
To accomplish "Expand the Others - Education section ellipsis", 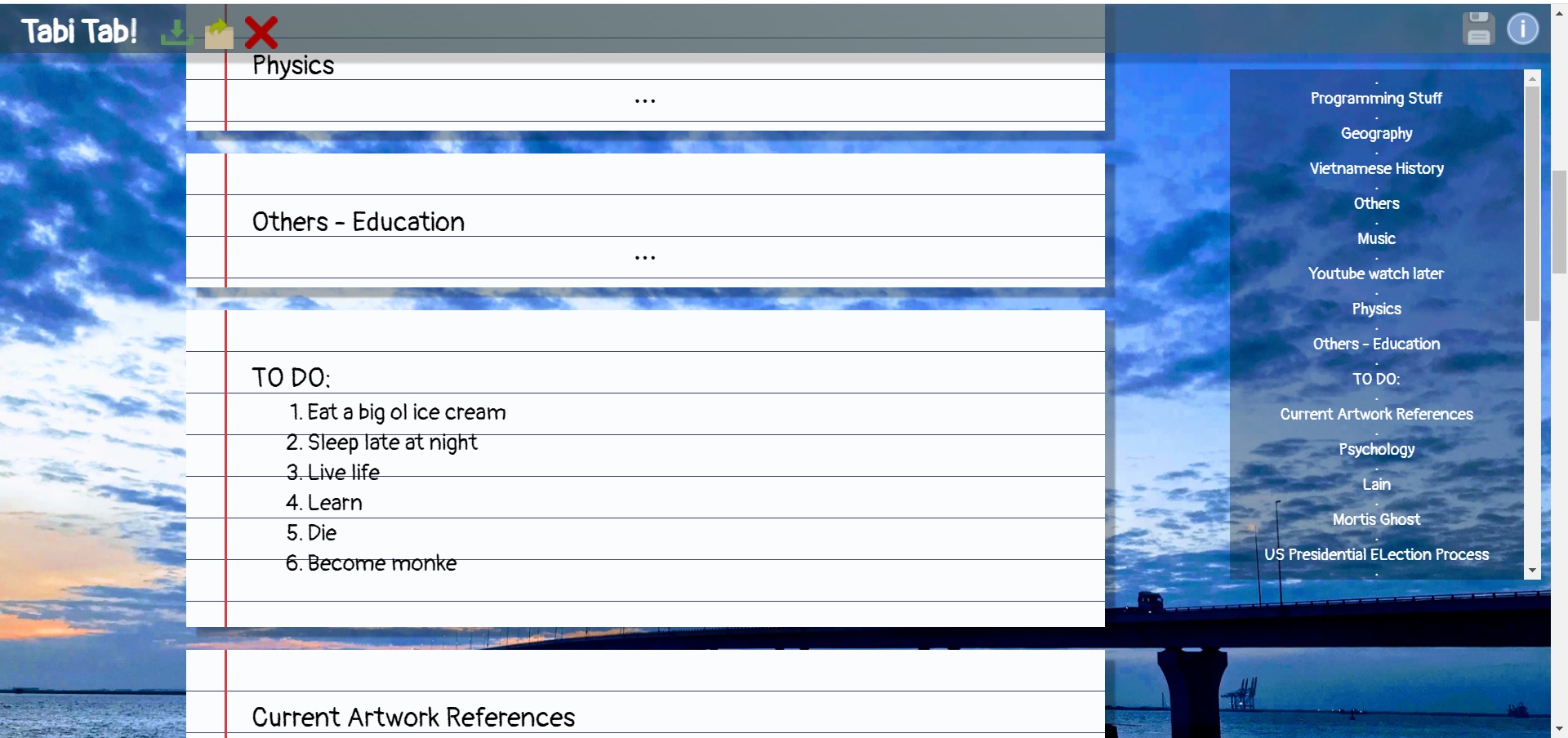I will 645,256.
